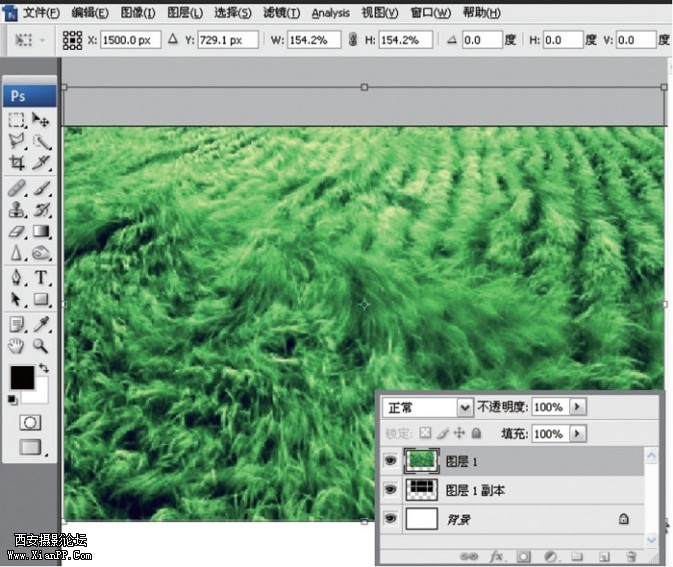Click the foreground color swatch

click(22, 378)
